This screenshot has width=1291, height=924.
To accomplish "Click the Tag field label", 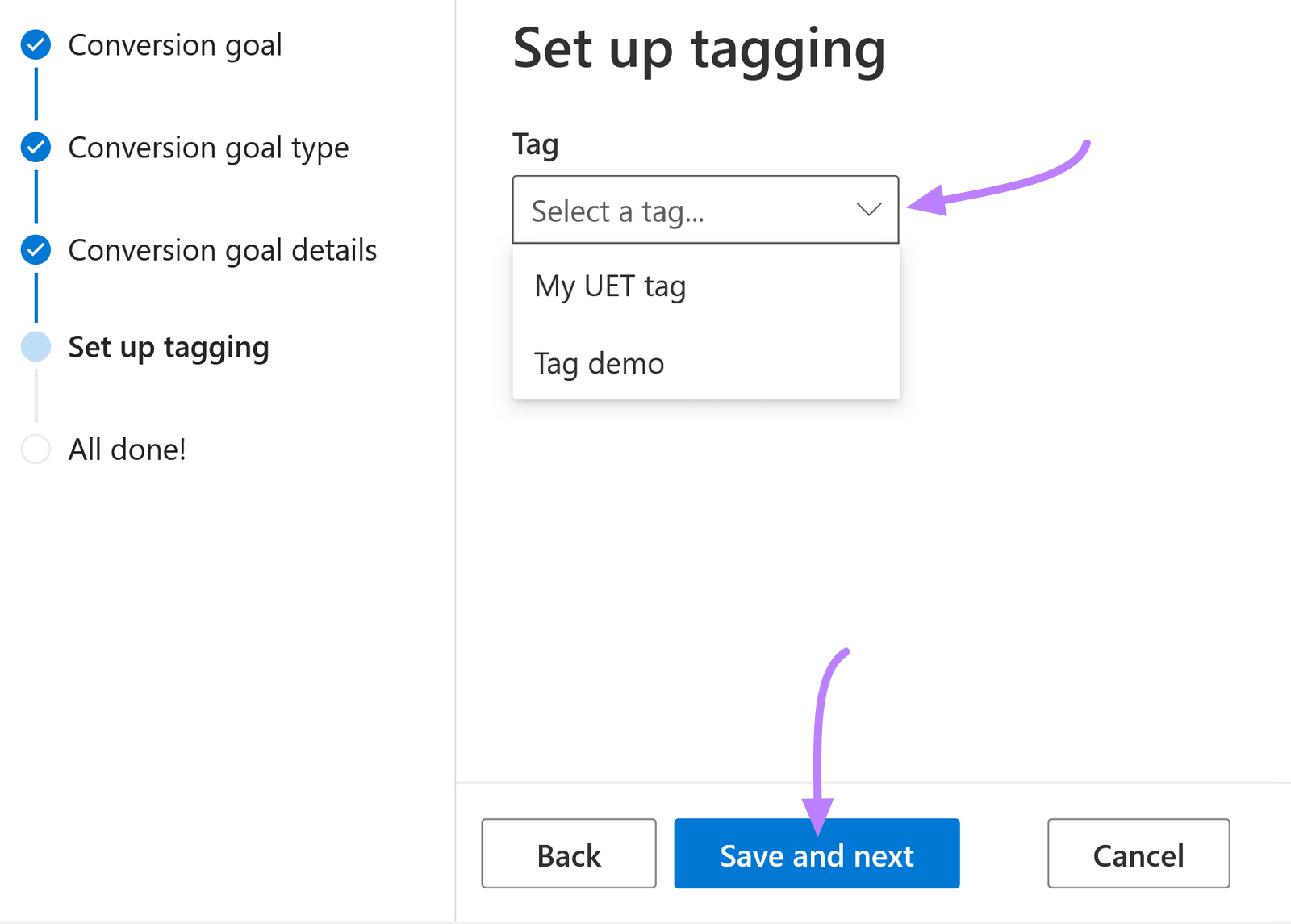I will (536, 144).
